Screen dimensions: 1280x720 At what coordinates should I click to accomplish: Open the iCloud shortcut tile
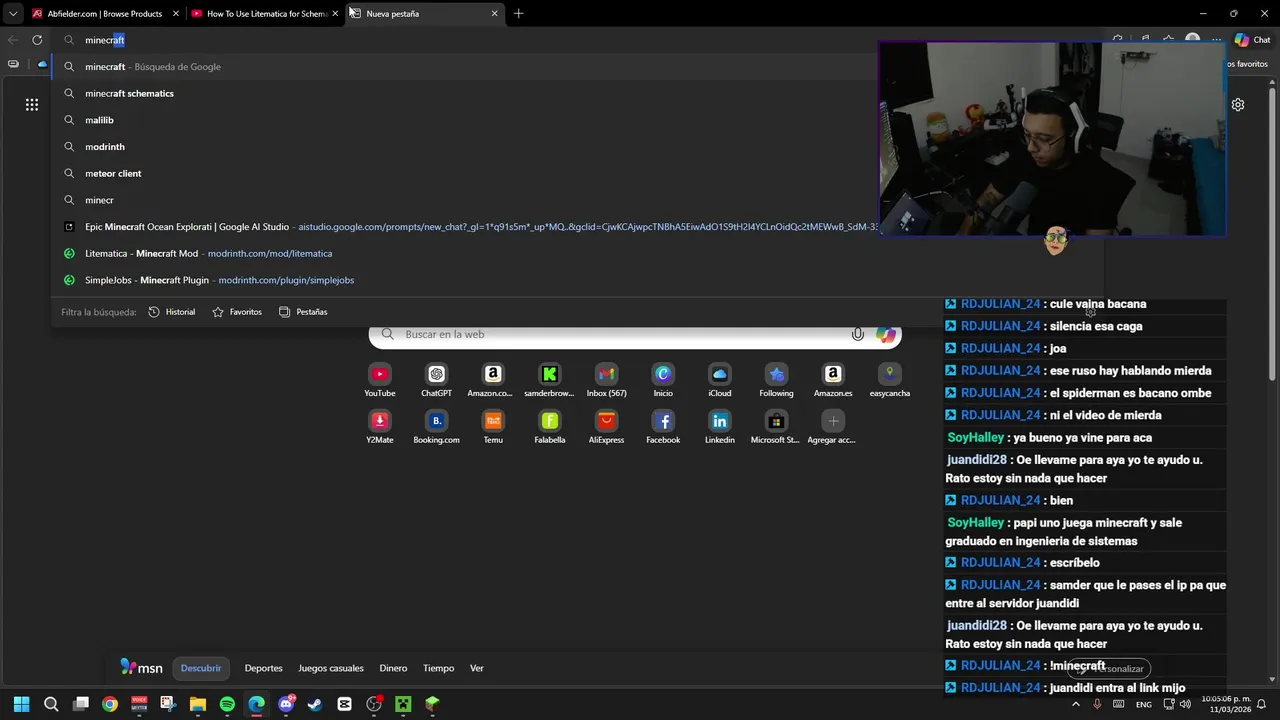720,380
